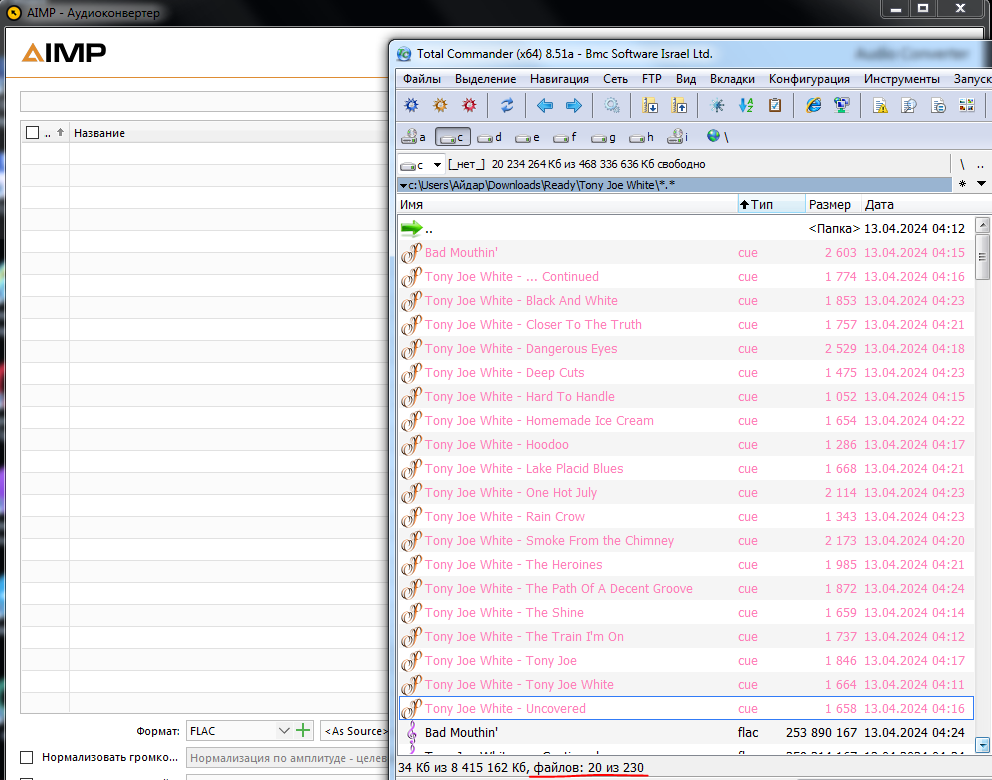Switch to drive e
Screen dimensions: 992x780
tap(528, 137)
